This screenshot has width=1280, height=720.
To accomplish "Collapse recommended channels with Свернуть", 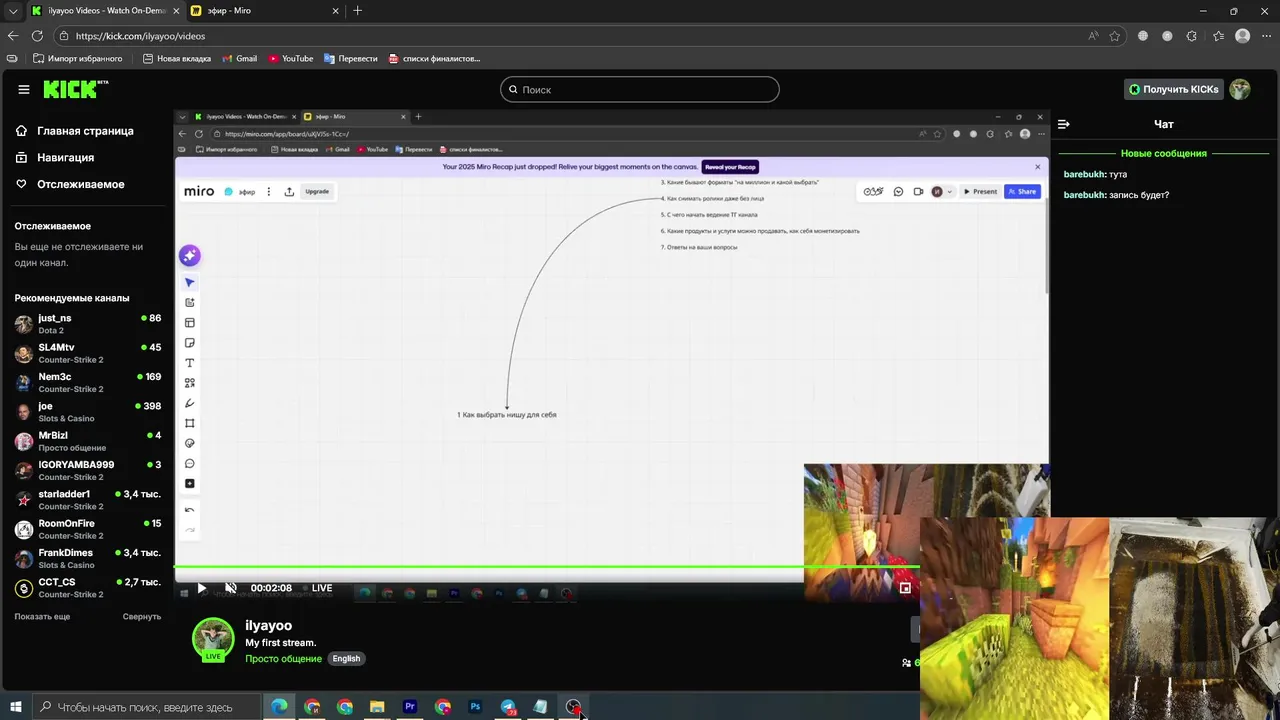I will click(x=142, y=617).
